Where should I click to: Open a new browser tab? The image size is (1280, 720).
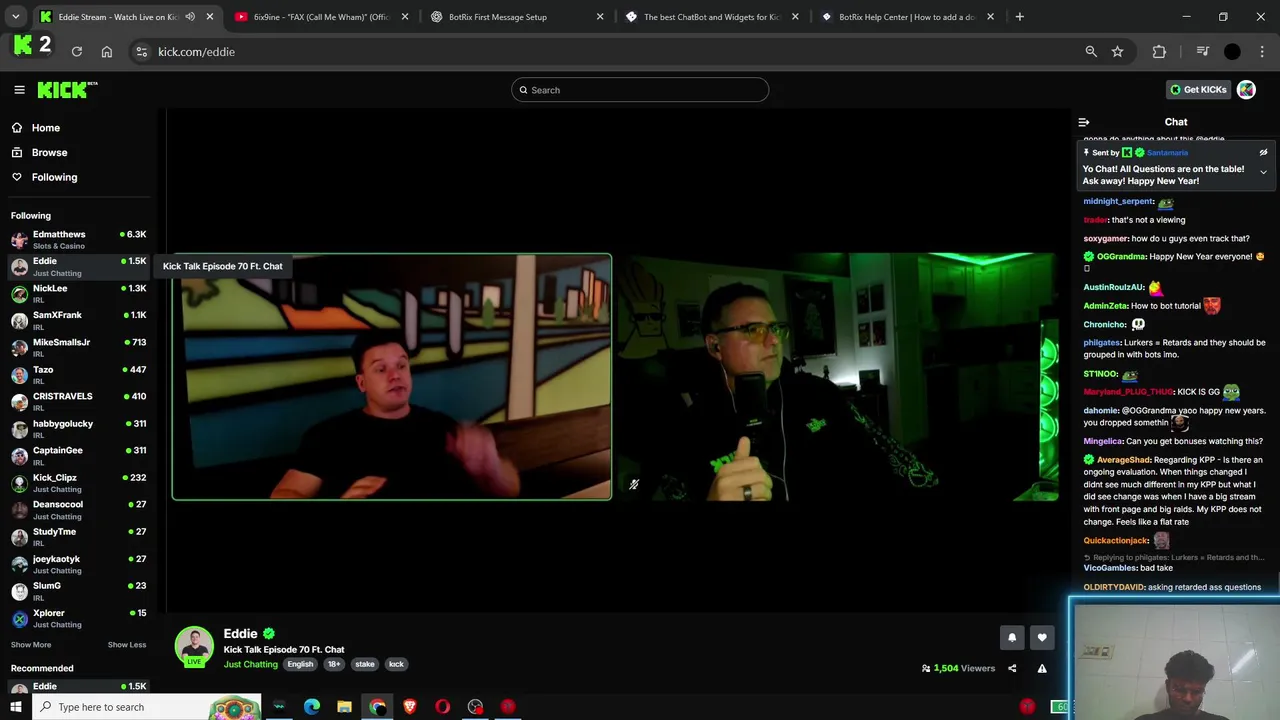(1019, 17)
